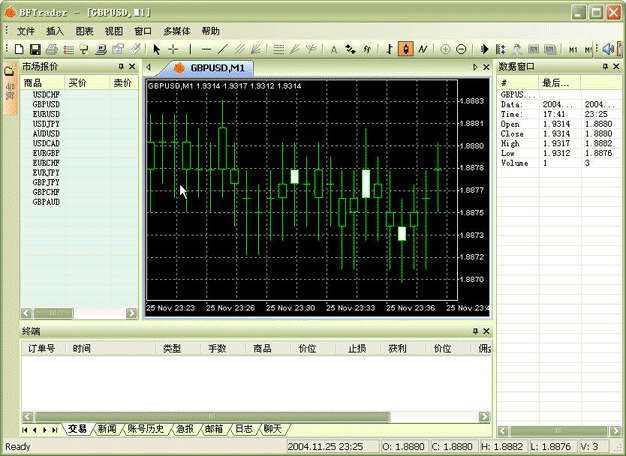Screen dimensions: 626x456
Task: Select the diagonal trendline tool
Action: tap(222, 50)
